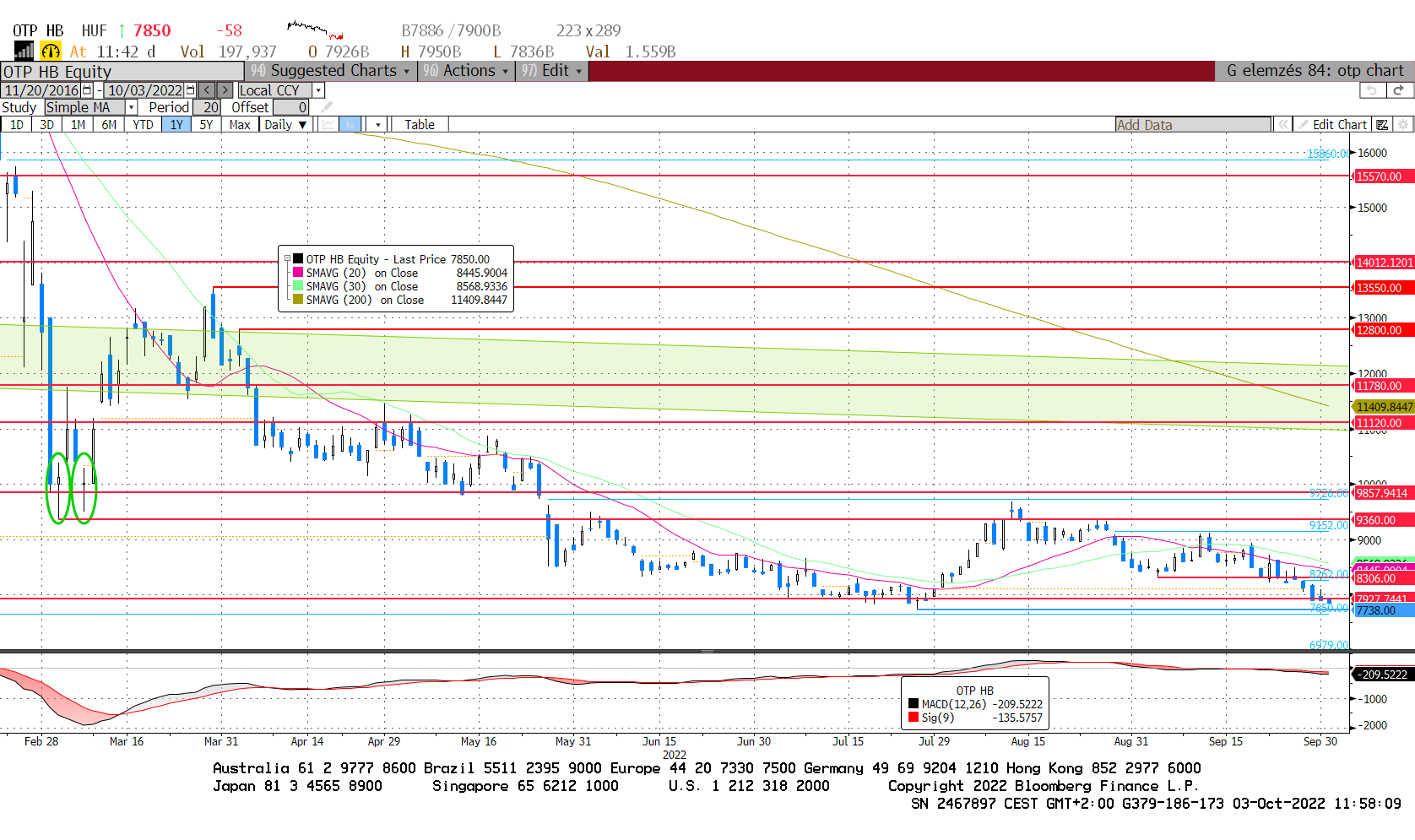Viewport: 1415px width, 840px height.
Task: Select the YTD range tab
Action: tap(143, 125)
